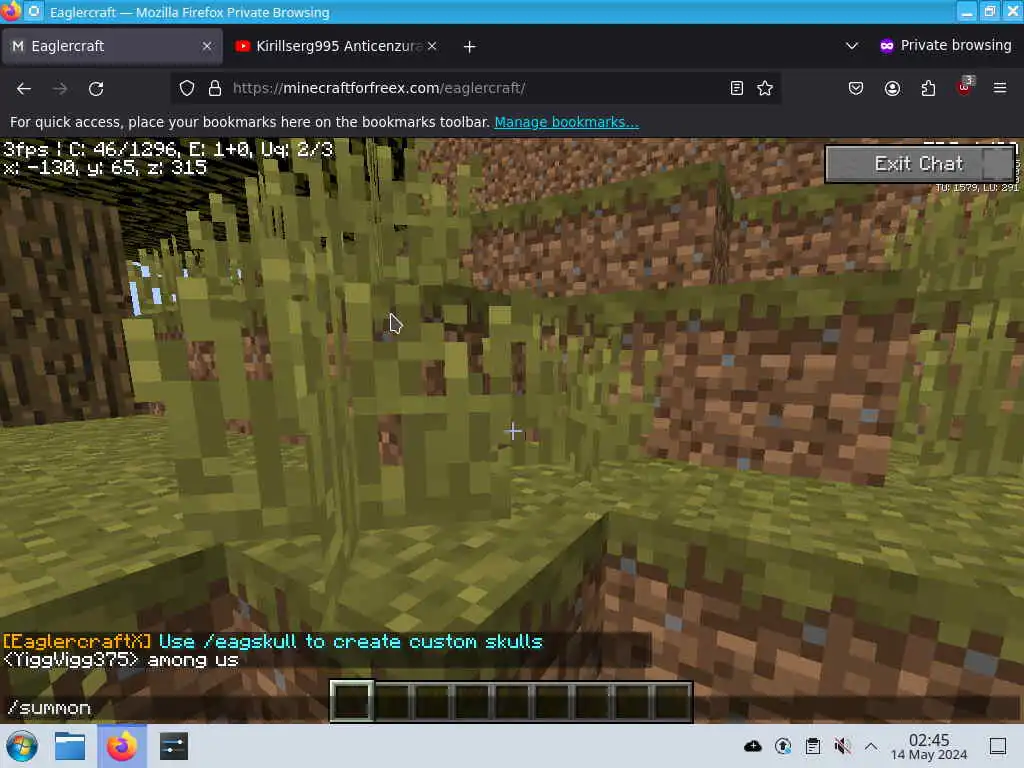Open a new tab with plus
This screenshot has width=1024, height=768.
470,46
